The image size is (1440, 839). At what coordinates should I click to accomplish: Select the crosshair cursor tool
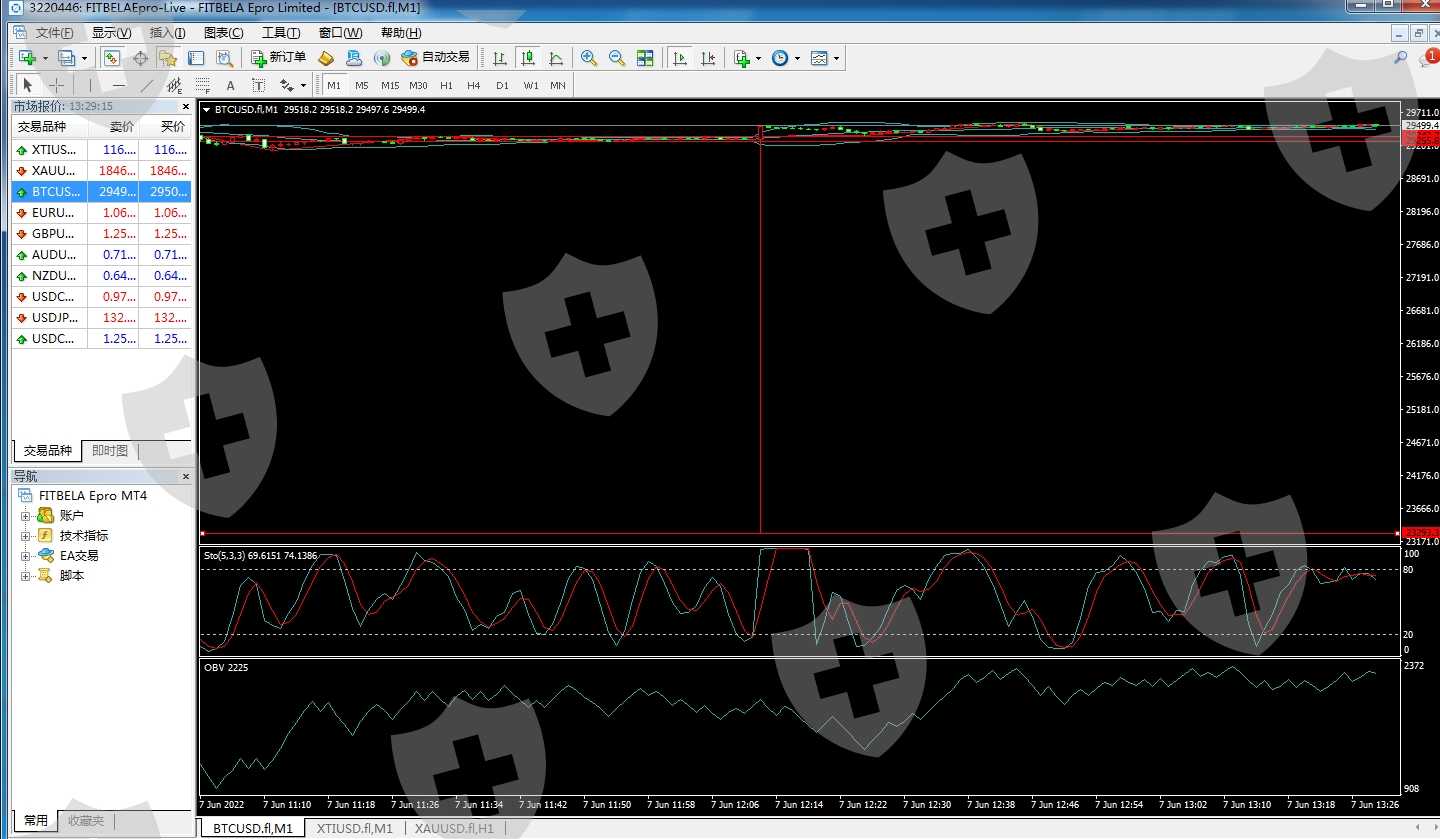57,85
